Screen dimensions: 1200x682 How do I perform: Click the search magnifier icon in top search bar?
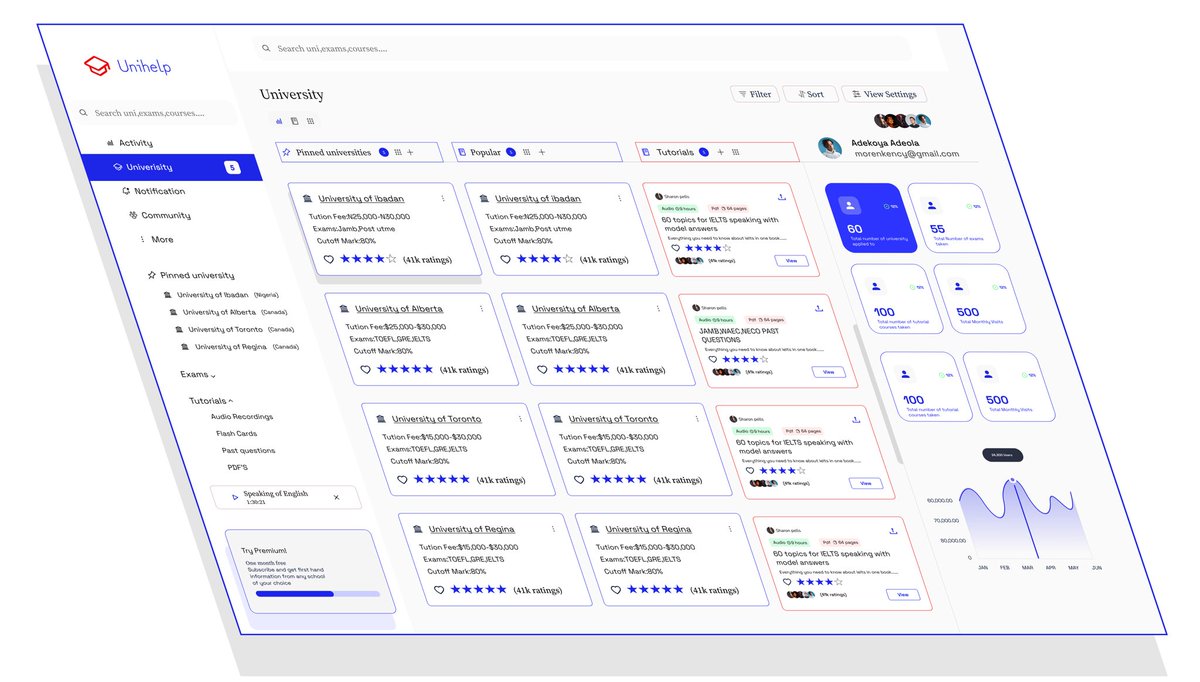click(266, 48)
